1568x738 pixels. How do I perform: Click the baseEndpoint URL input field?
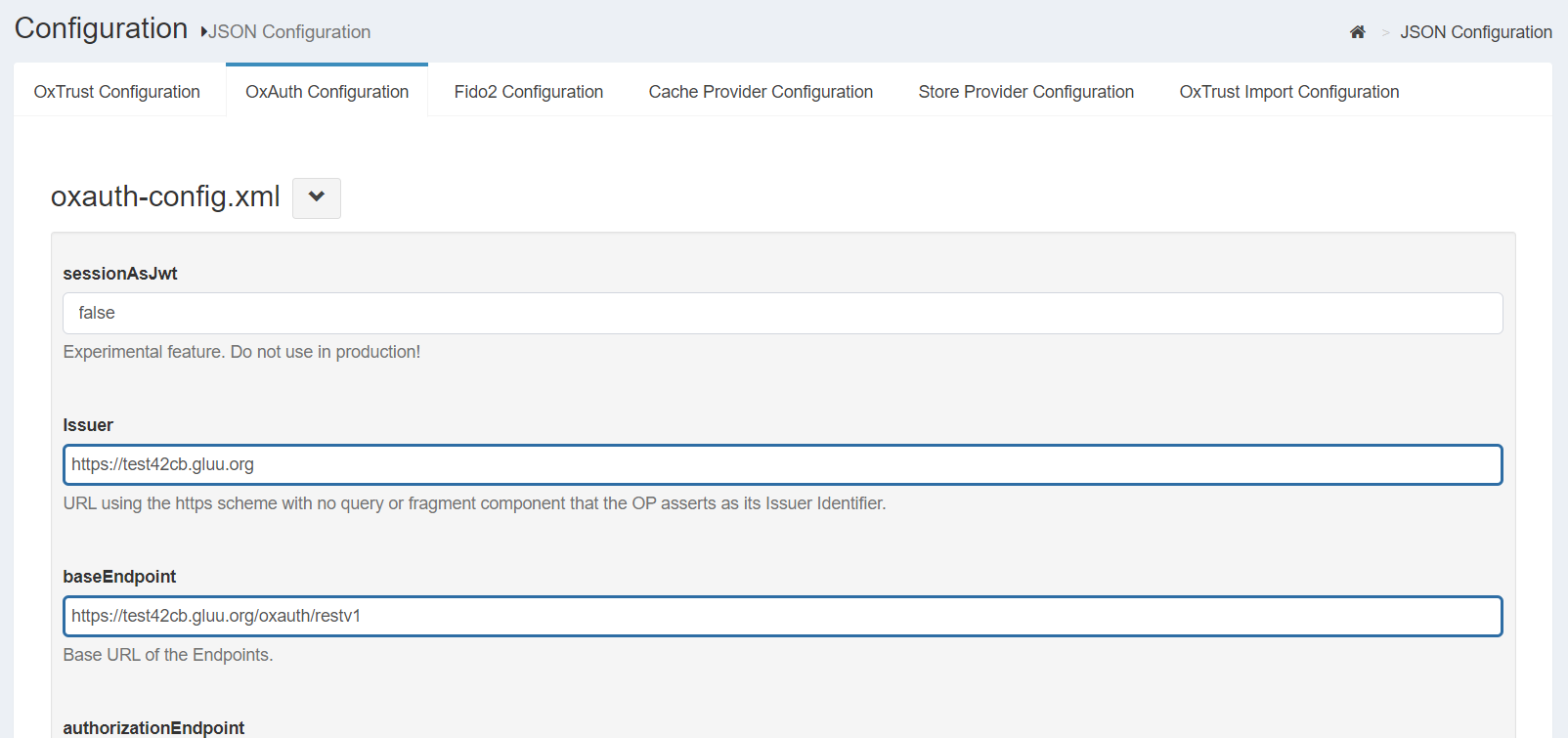click(x=782, y=616)
